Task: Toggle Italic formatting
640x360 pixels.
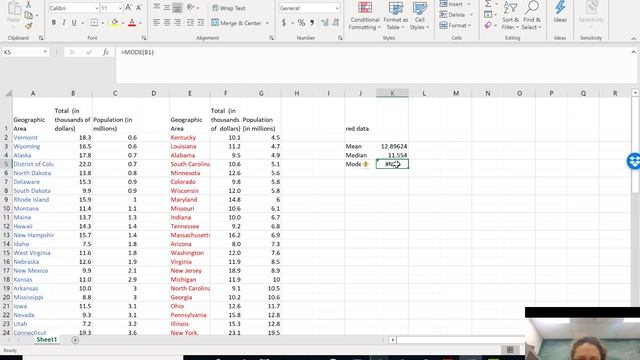Action: [x=64, y=23]
